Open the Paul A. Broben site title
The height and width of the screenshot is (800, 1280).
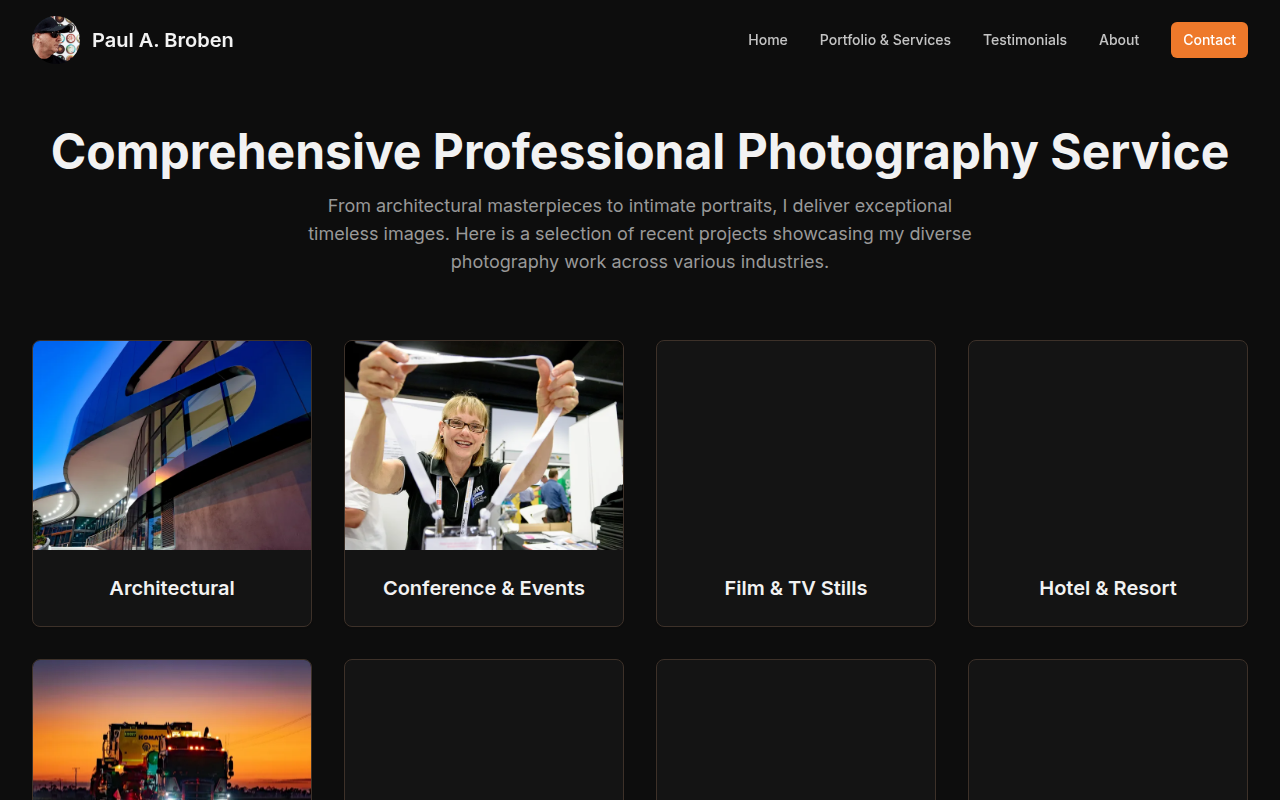[x=163, y=40]
